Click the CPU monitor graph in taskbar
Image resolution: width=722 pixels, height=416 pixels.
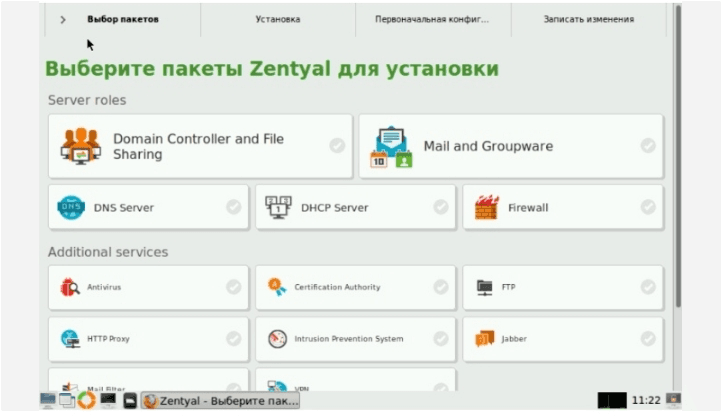coord(612,400)
